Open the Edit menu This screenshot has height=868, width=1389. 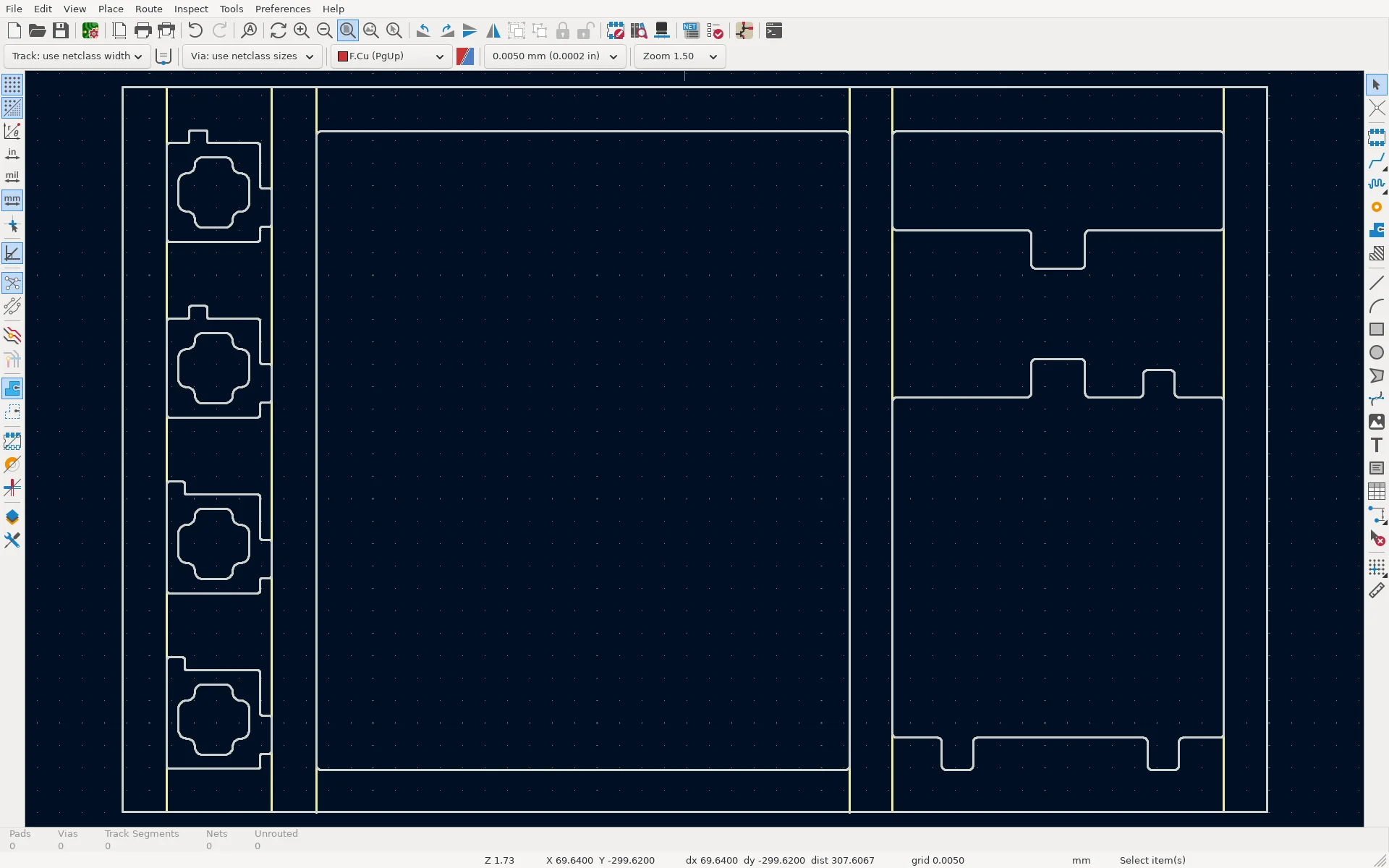pos(43,9)
